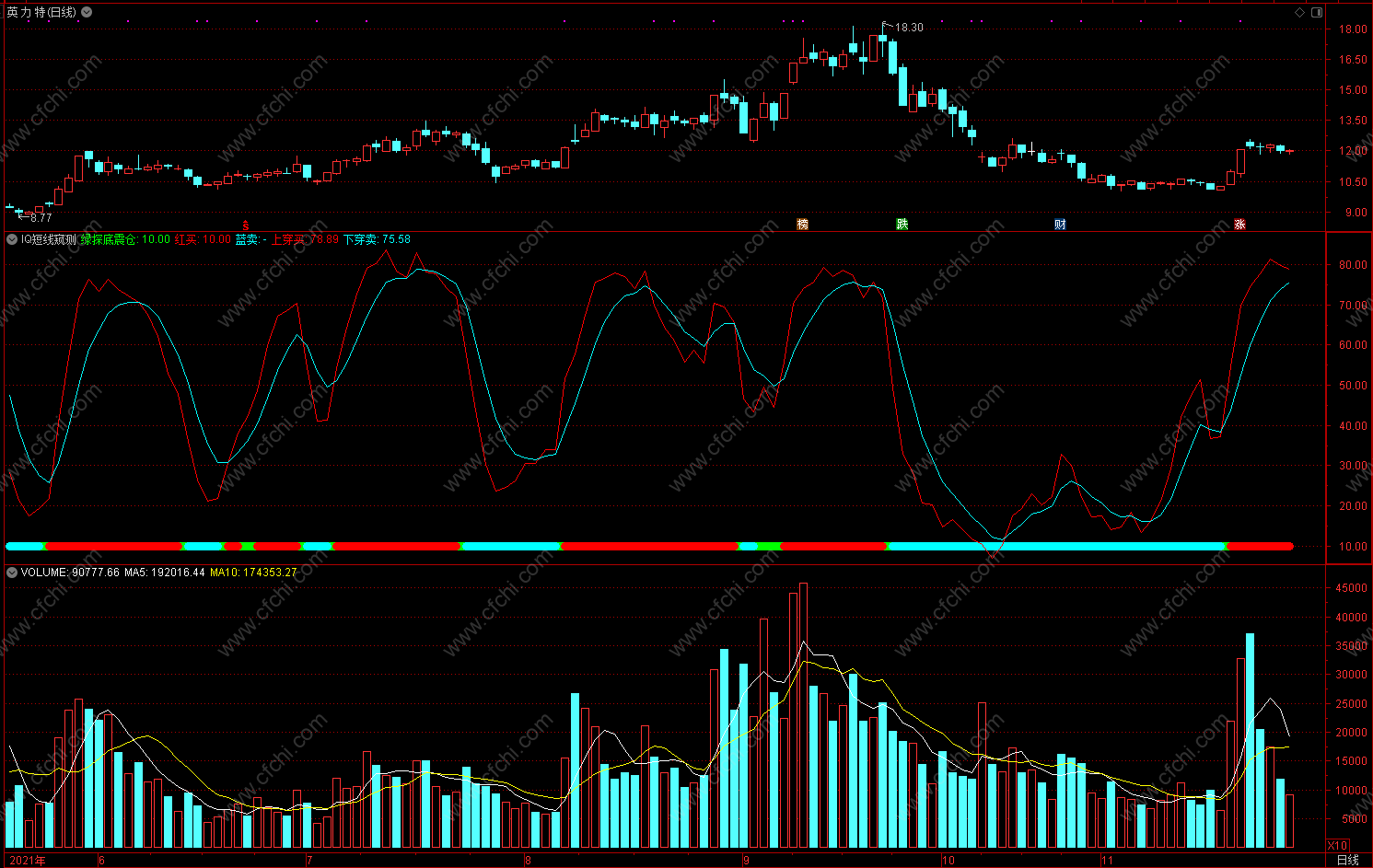The width and height of the screenshot is (1373, 868).
Task: Toggle the side panel icon at top-right
Action: click(x=1317, y=12)
